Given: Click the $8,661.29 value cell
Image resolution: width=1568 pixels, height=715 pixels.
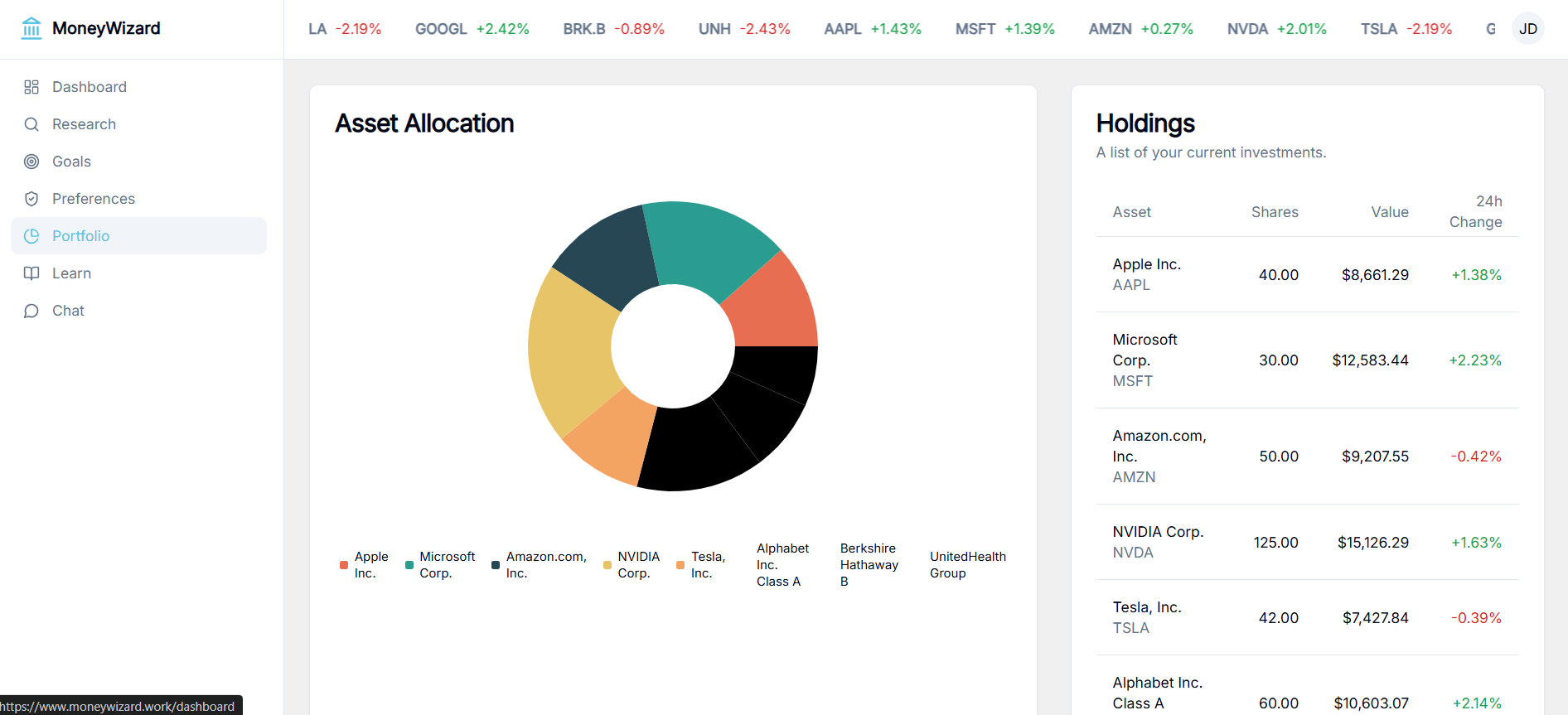Looking at the screenshot, I should (x=1375, y=275).
